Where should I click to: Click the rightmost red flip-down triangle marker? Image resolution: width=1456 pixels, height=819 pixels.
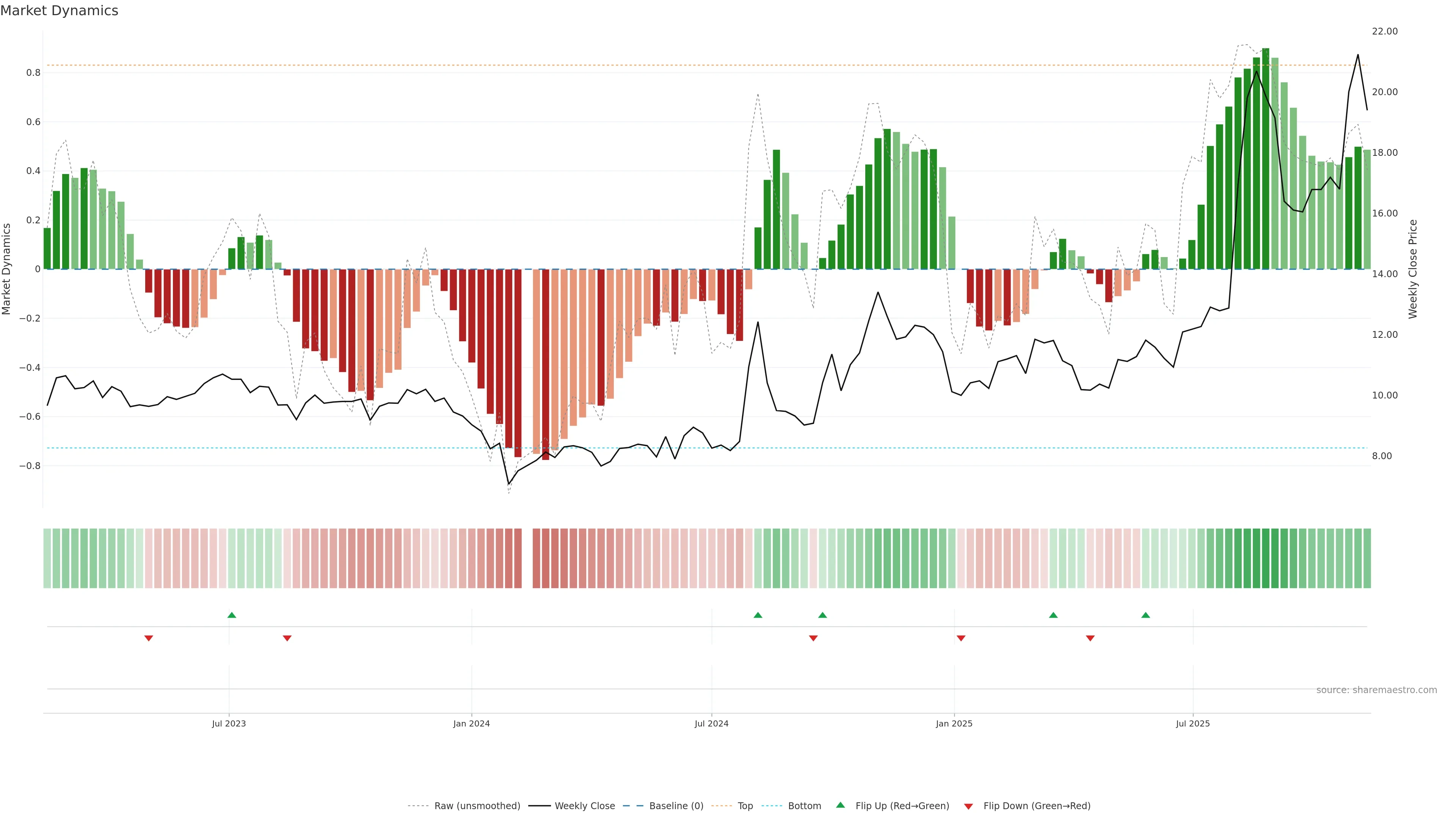click(1090, 638)
